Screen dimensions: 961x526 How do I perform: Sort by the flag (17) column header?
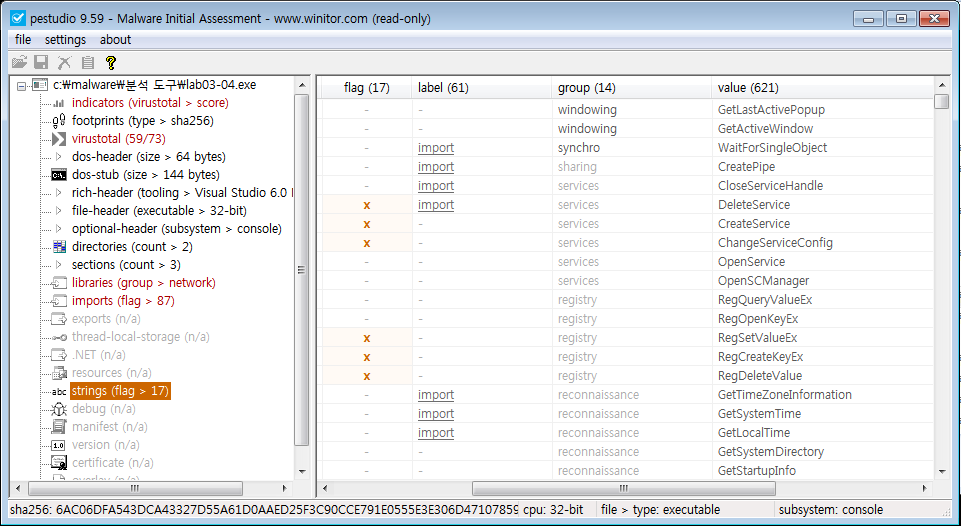(367, 88)
